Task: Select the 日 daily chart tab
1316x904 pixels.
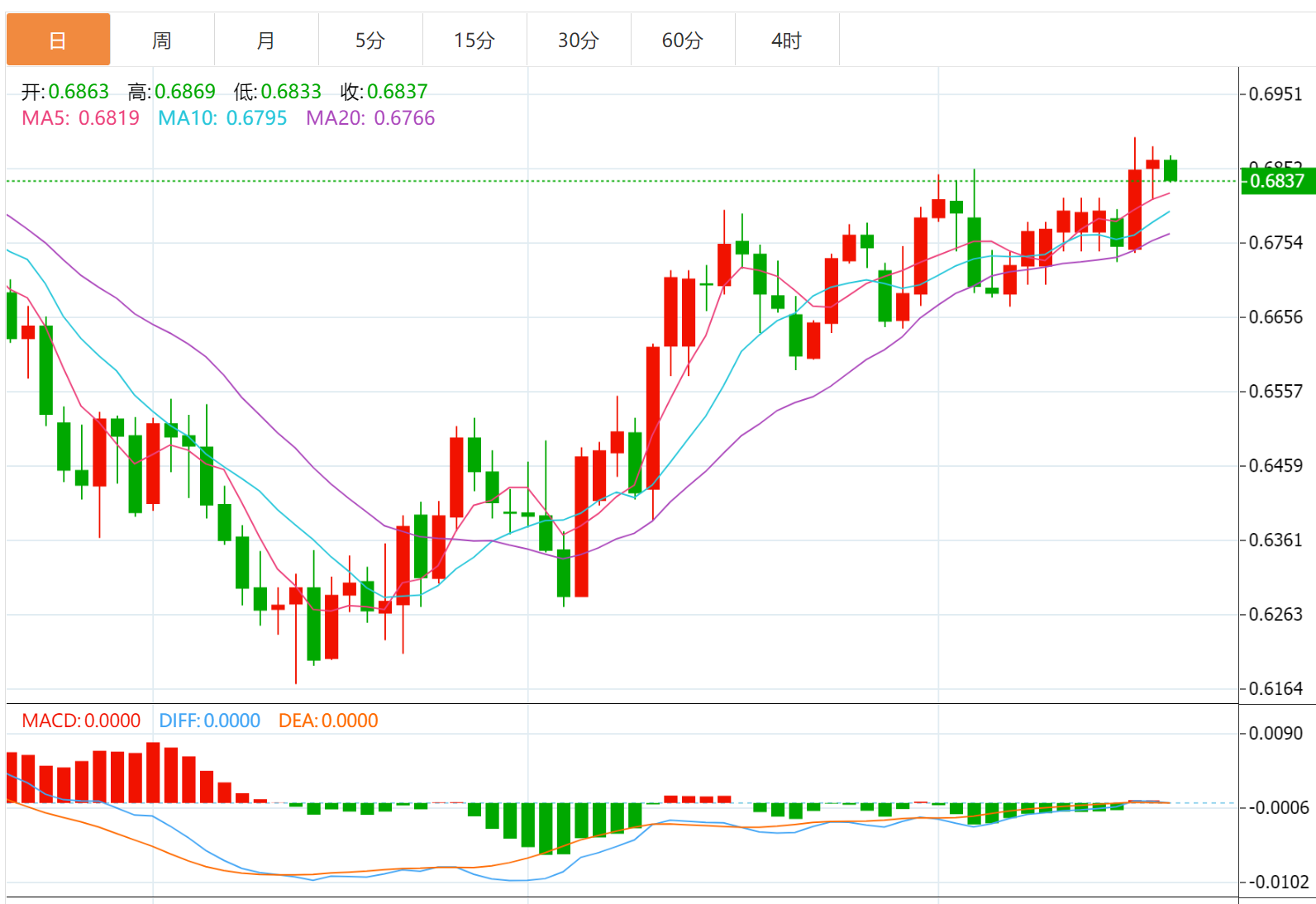Action: tap(58, 40)
